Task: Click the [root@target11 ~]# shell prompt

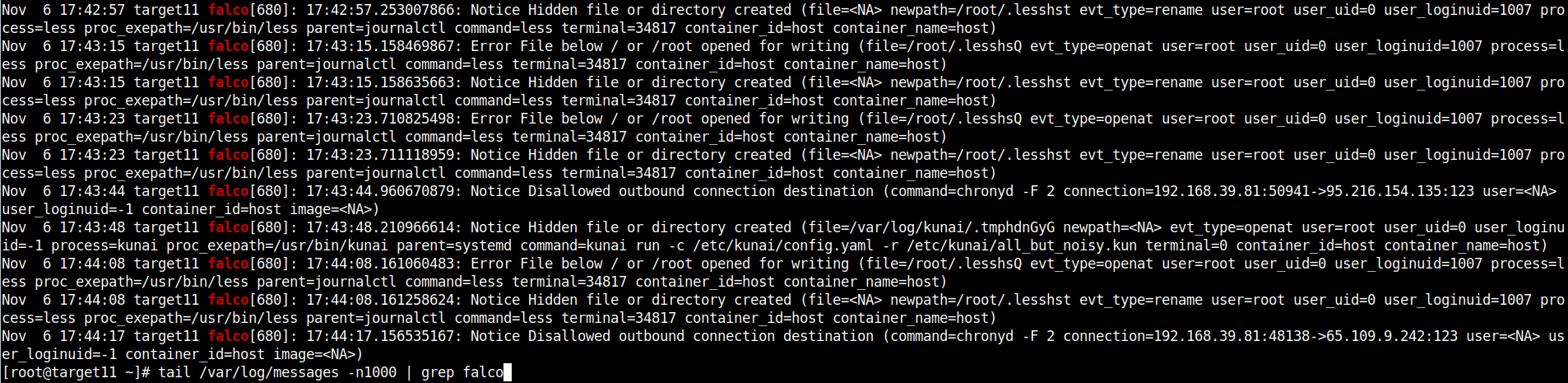Action: click(x=76, y=372)
